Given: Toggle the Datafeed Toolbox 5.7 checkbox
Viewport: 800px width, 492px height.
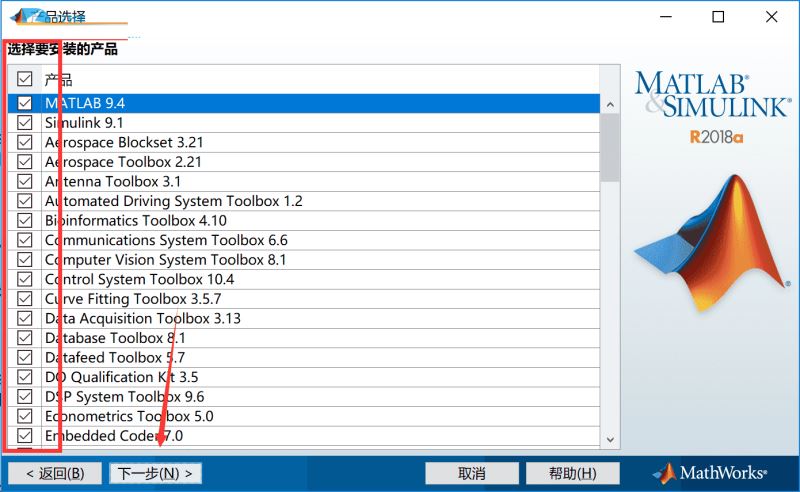Looking at the screenshot, I should click(24, 357).
